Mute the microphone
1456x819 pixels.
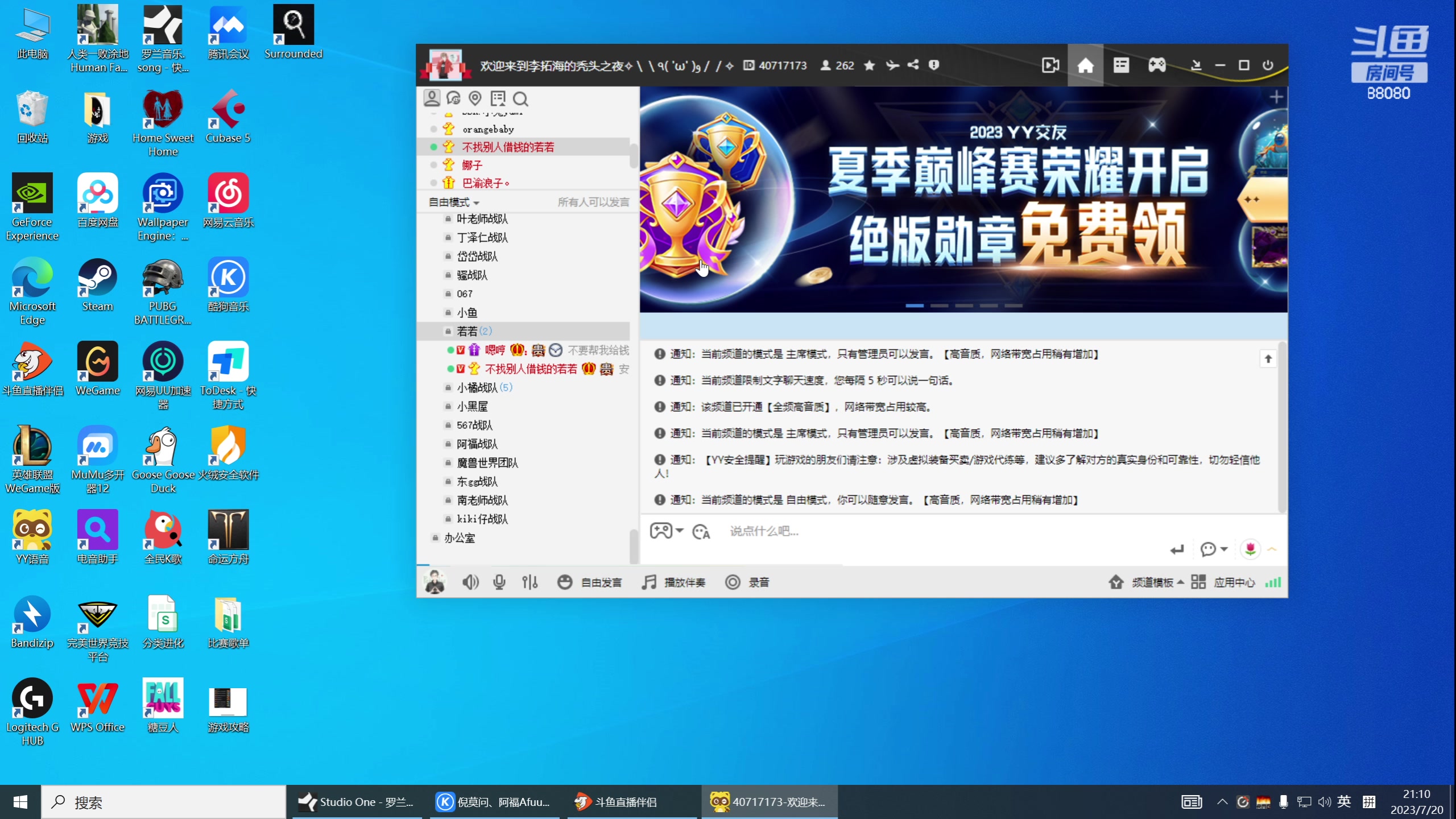tap(499, 582)
